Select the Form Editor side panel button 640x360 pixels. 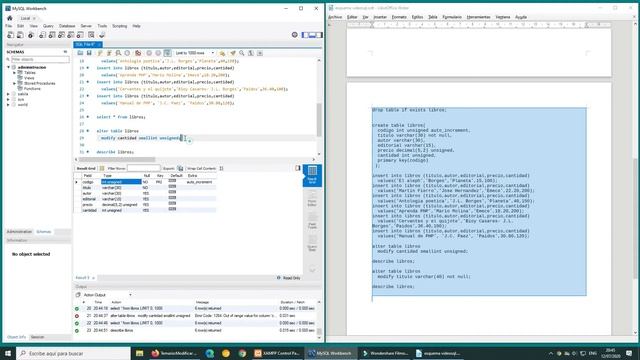pyautogui.click(x=312, y=198)
